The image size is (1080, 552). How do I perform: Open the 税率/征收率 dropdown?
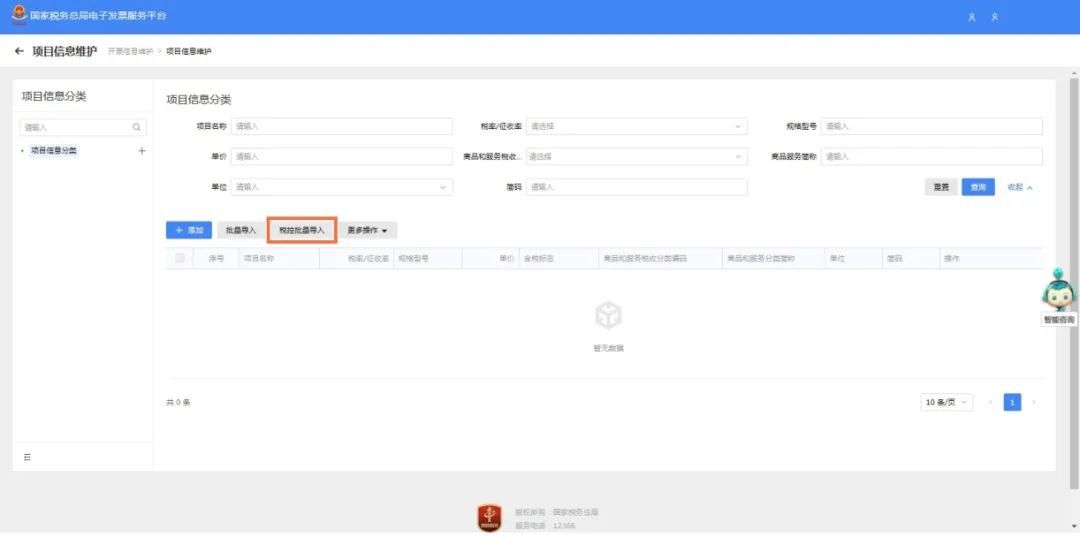(x=636, y=127)
